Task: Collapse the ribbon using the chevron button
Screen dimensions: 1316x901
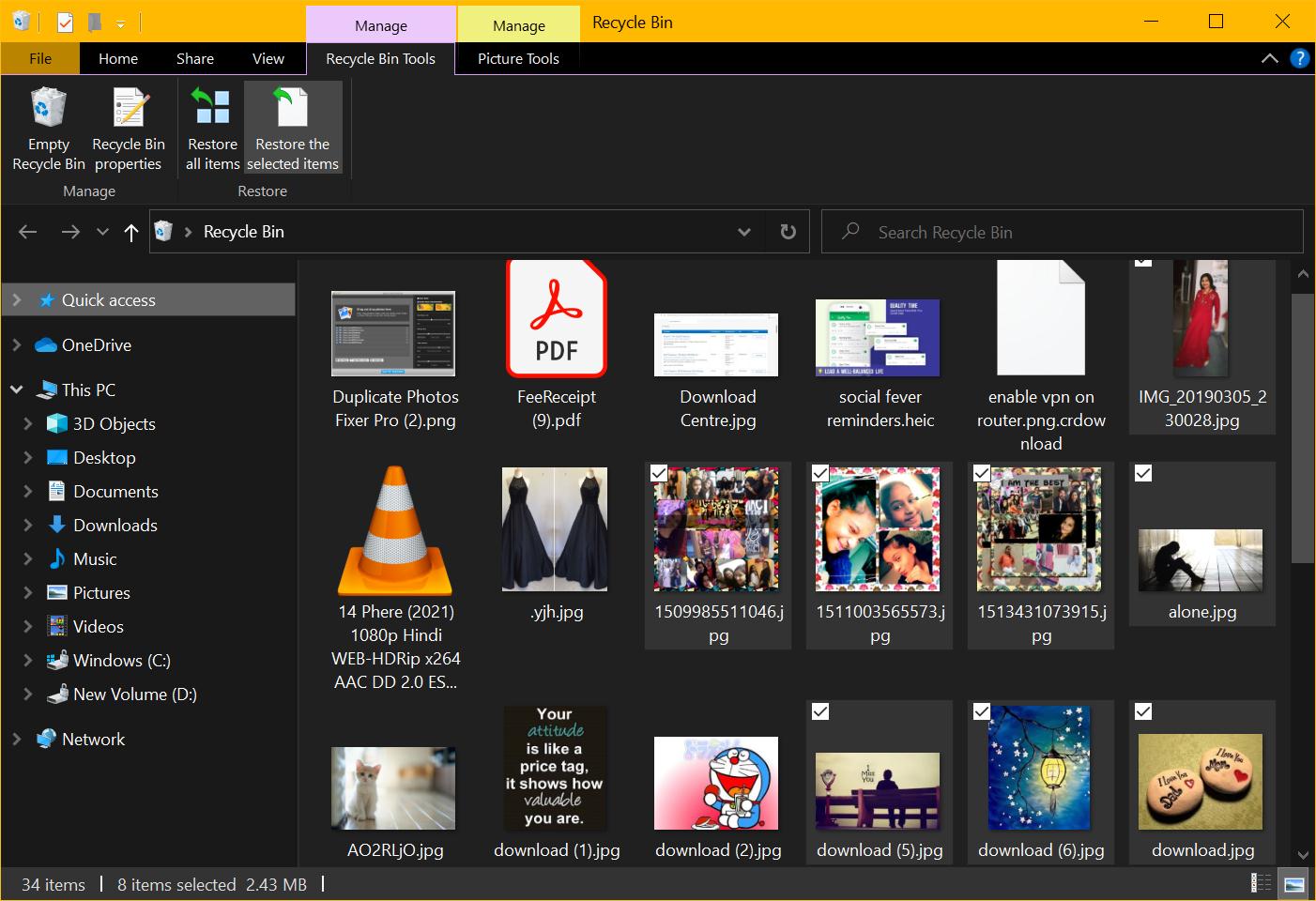Action: click(1270, 58)
